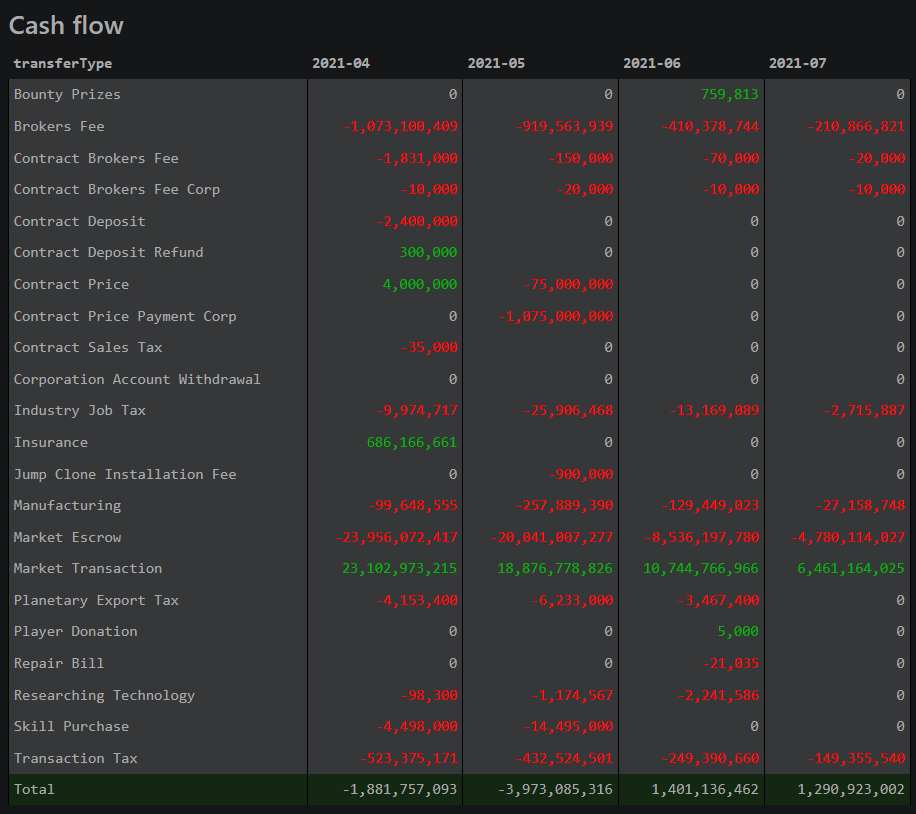This screenshot has width=916, height=814.
Task: Open the Cash flow panel title menu
Action: [66, 25]
